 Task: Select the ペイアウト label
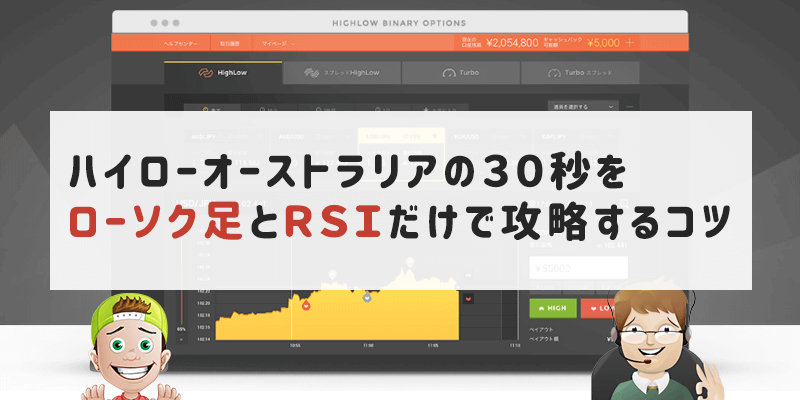coord(541,330)
